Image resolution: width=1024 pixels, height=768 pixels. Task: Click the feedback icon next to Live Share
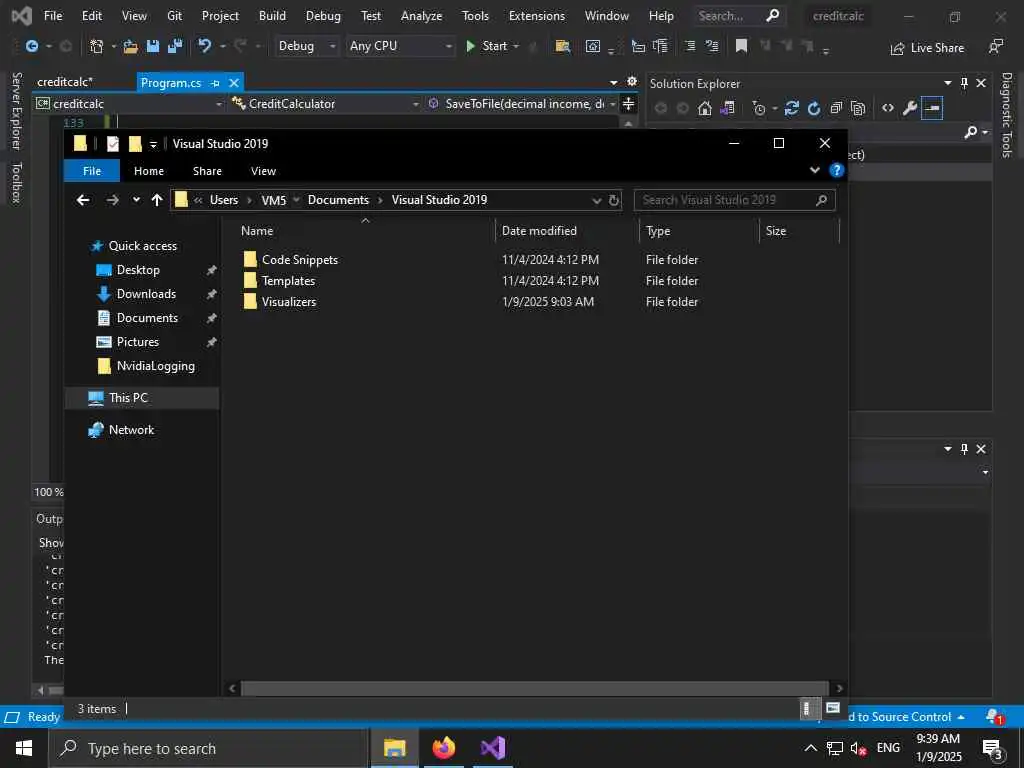tap(995, 47)
